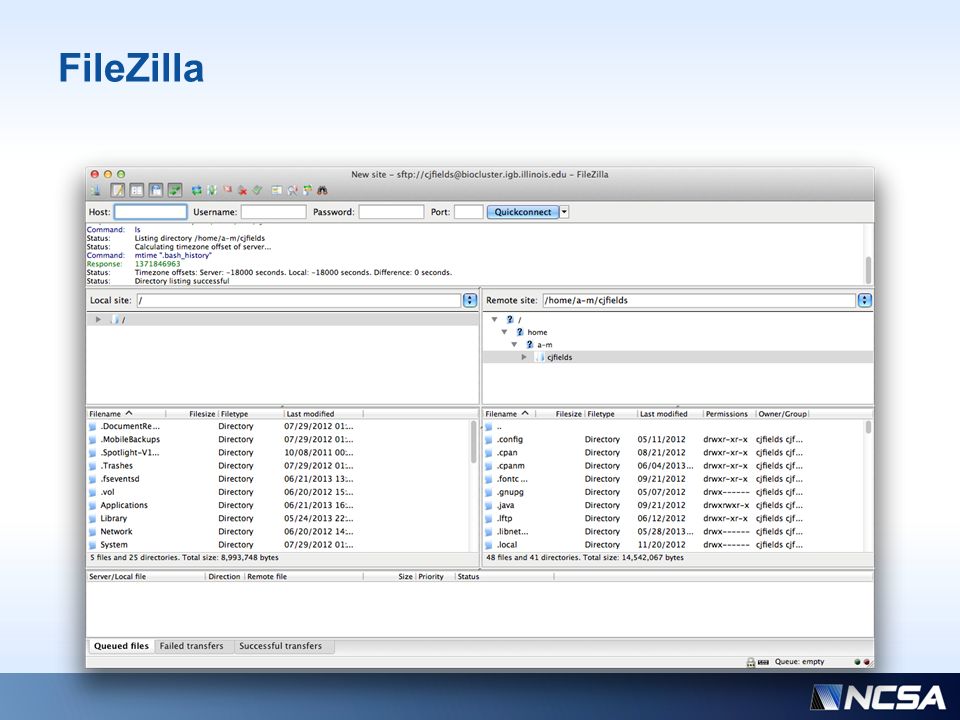Collapse the remote root tree node
This screenshot has width=960, height=720.
click(x=494, y=320)
